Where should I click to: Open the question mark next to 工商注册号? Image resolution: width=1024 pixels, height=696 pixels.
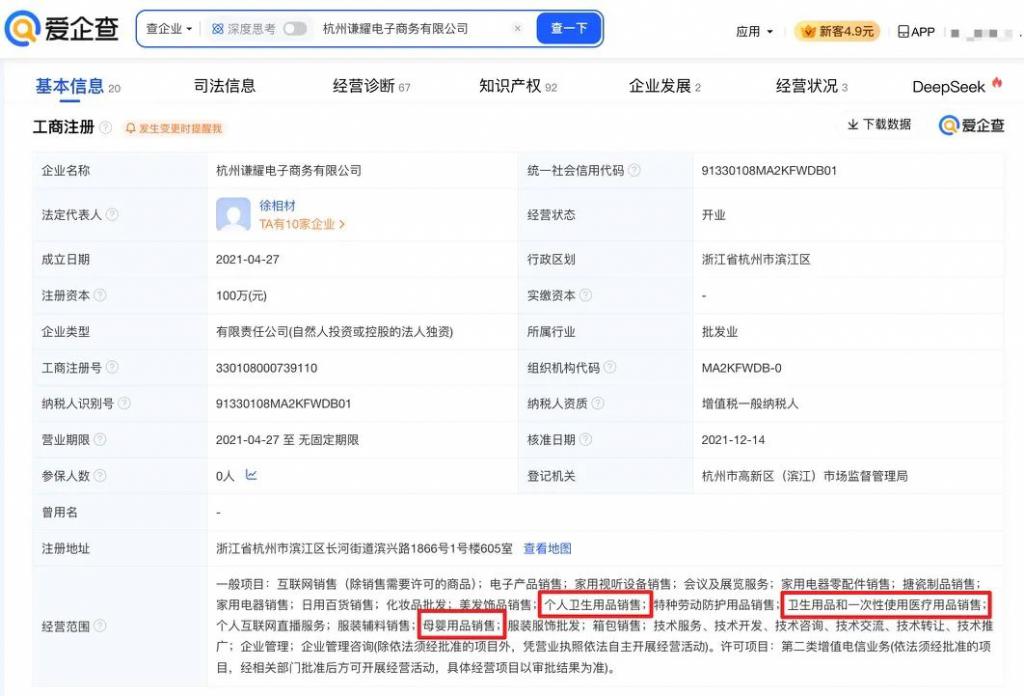[112, 368]
